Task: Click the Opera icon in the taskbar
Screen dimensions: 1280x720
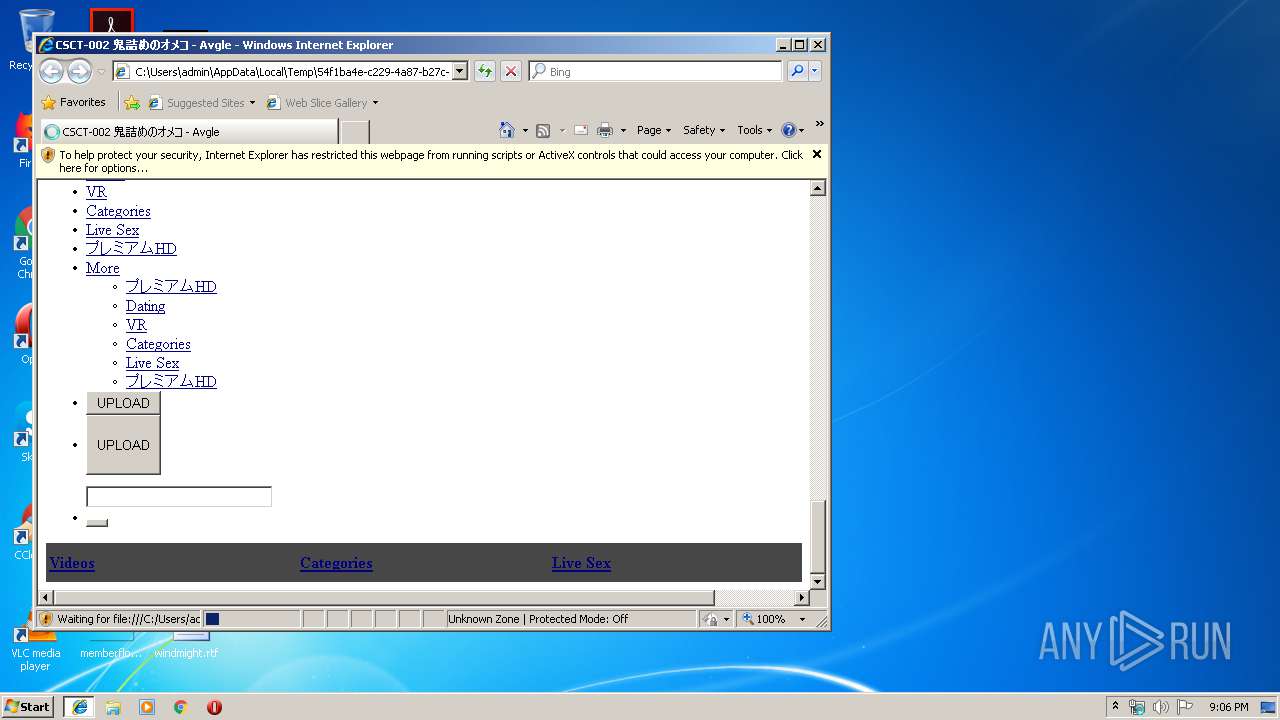Action: [214, 707]
